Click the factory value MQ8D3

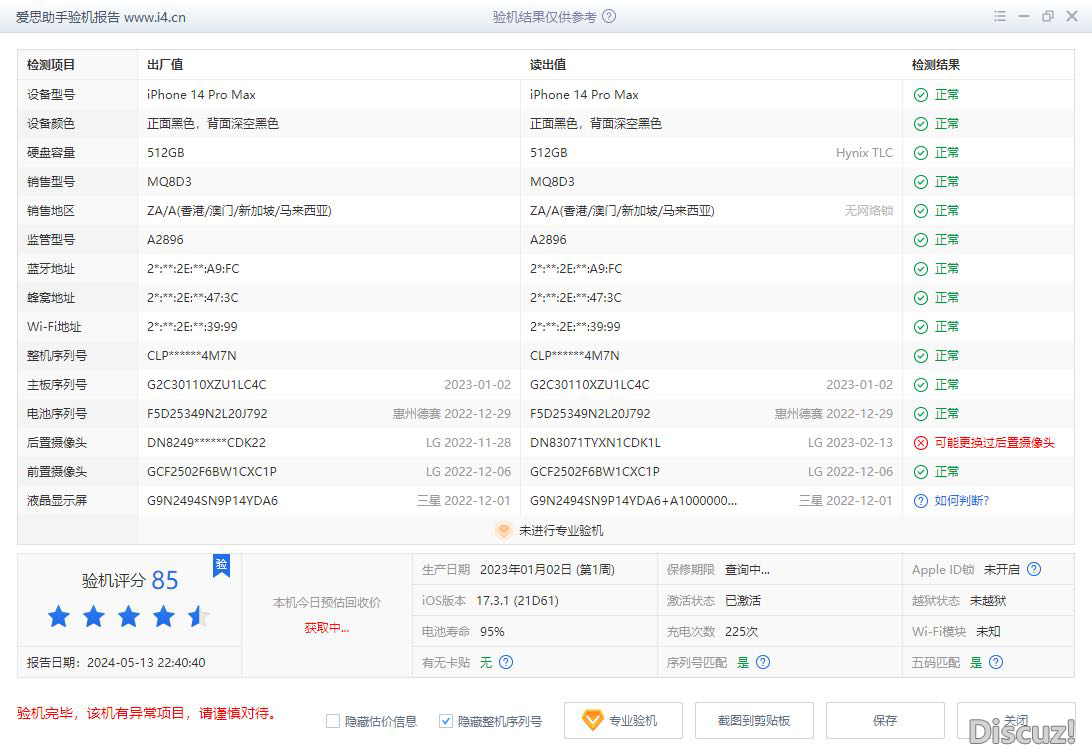pos(169,182)
